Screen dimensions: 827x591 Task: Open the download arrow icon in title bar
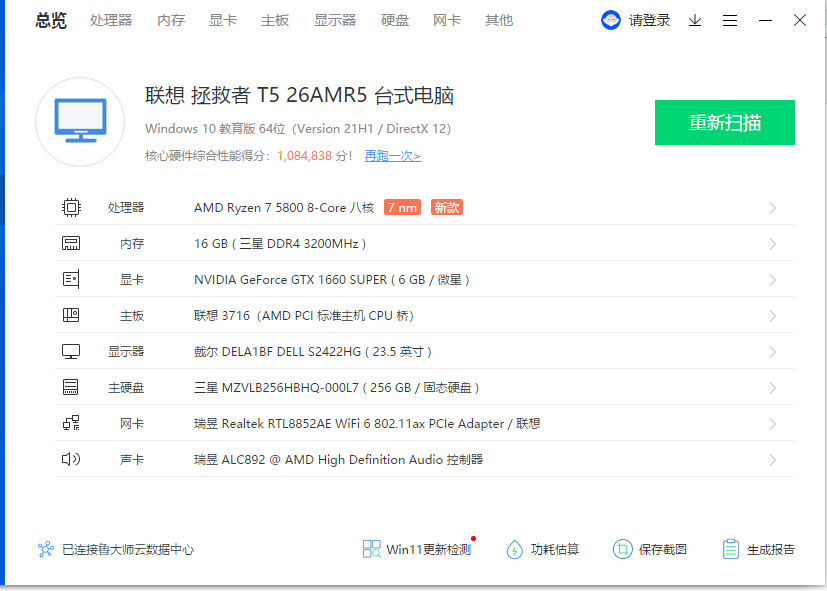[x=695, y=21]
